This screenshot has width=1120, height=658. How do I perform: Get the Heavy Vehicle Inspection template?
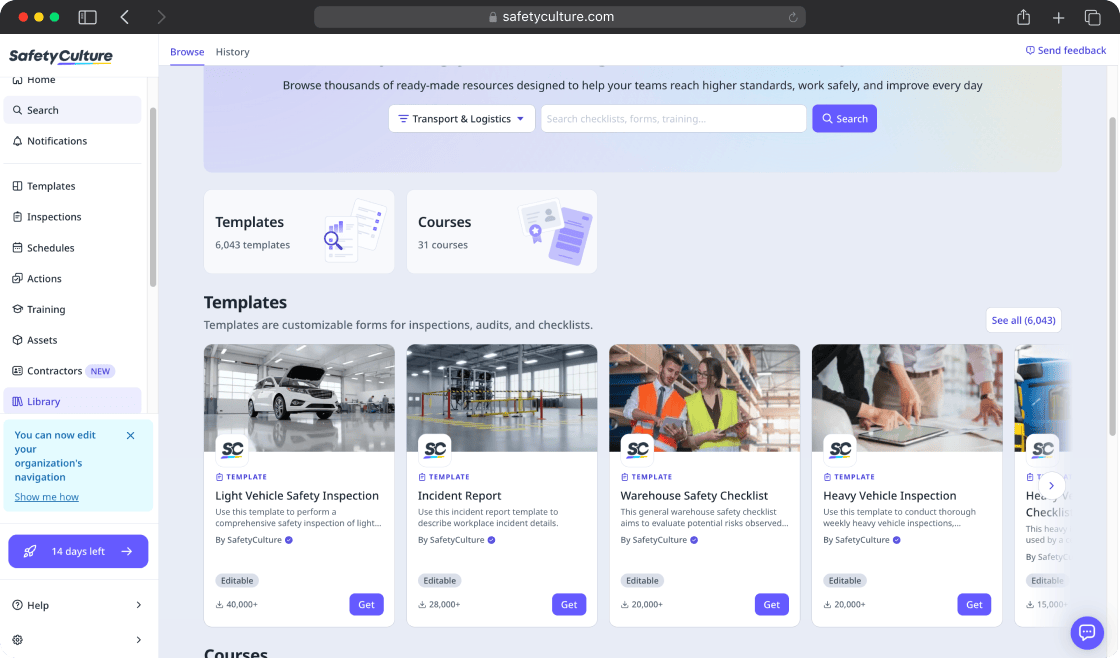(974, 604)
